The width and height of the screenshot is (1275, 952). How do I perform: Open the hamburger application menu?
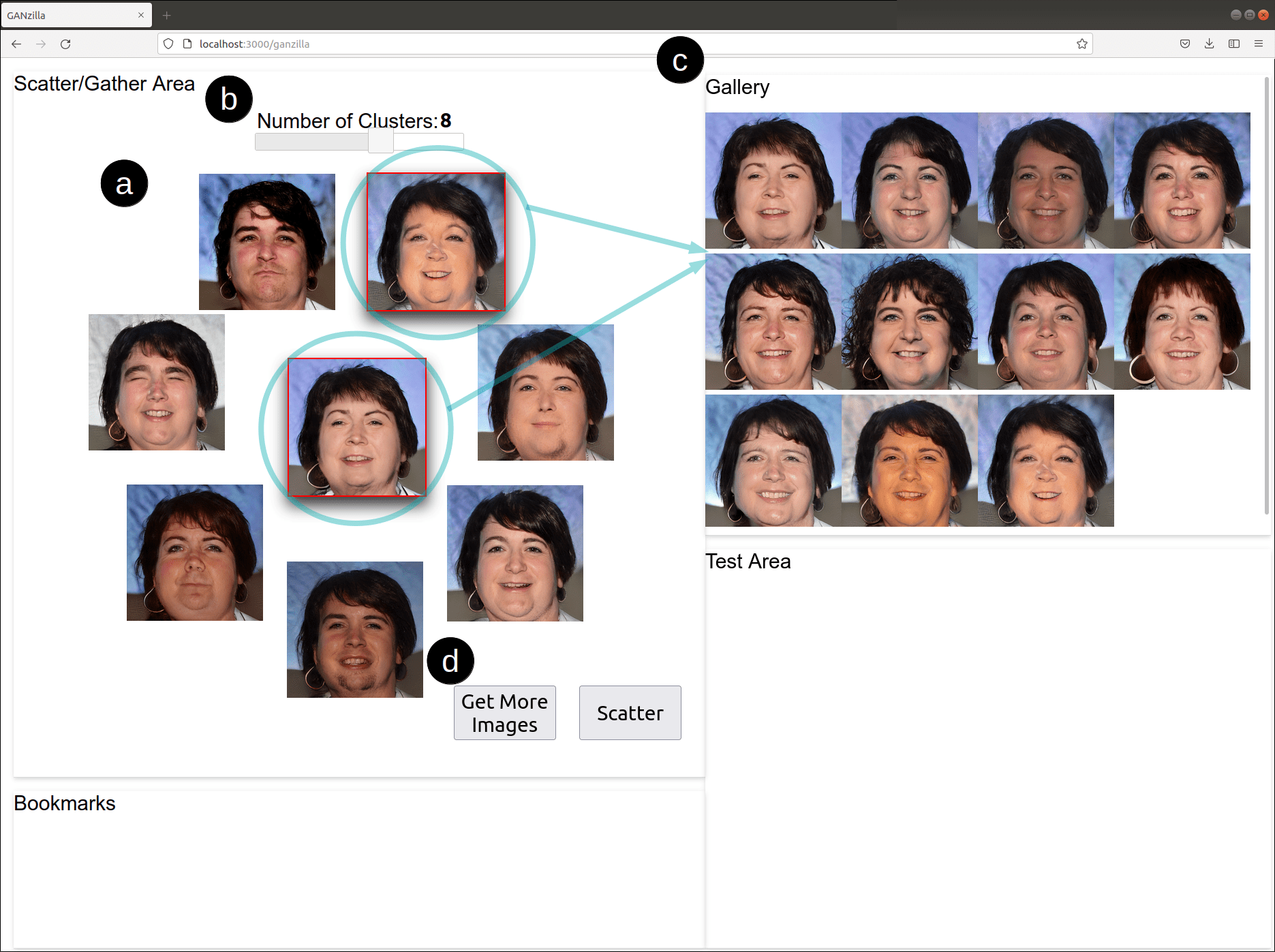(x=1258, y=44)
